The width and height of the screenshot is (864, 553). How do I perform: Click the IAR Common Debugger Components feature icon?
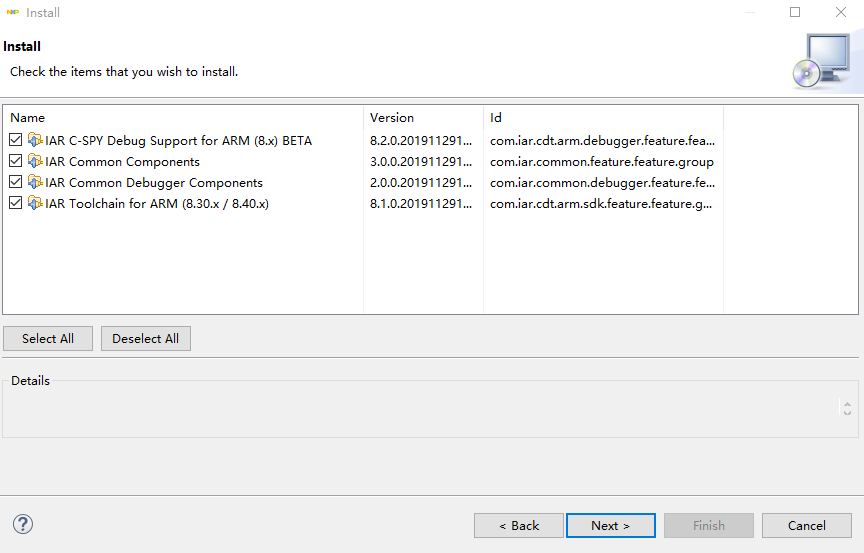[x=35, y=182]
